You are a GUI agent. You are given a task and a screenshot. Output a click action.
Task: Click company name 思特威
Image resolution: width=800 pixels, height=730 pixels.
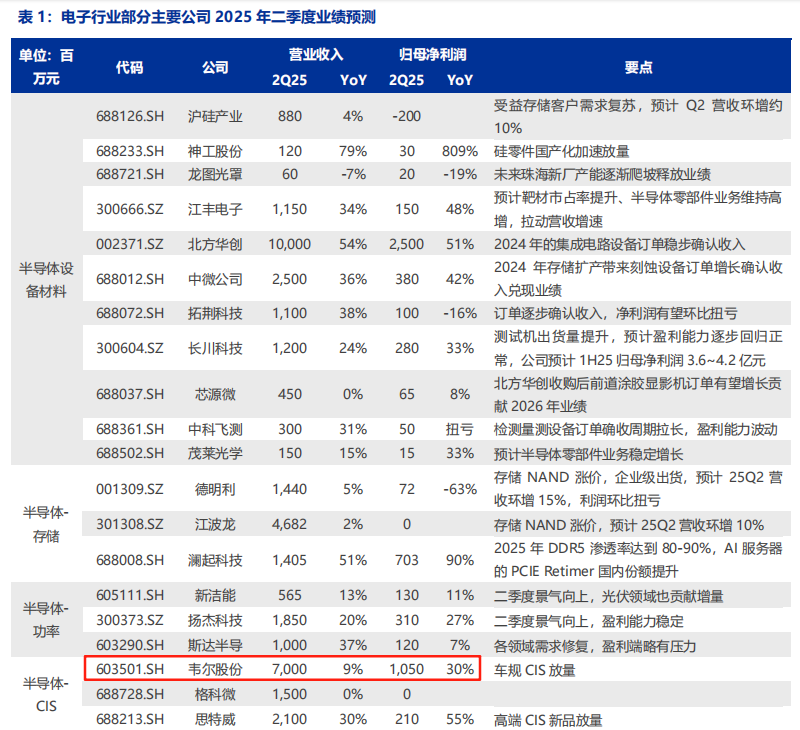tap(215, 719)
